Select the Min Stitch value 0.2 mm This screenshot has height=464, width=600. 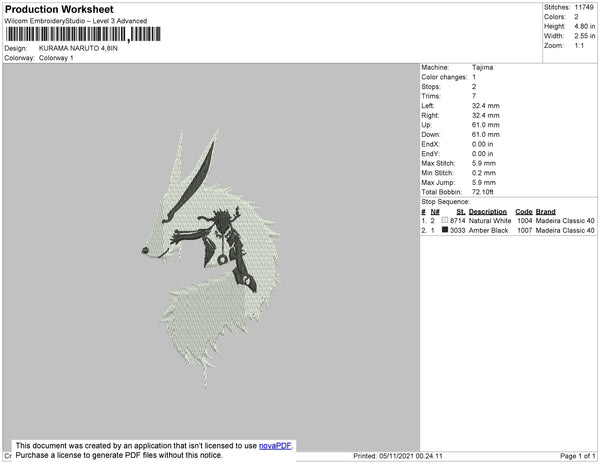(x=484, y=173)
